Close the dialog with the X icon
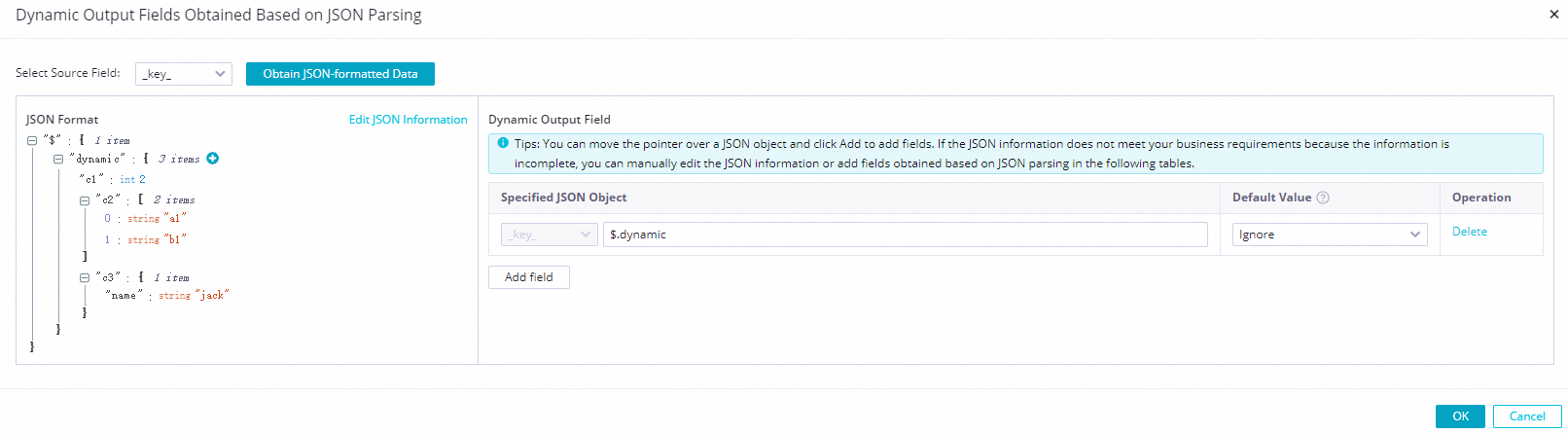Image resolution: width=1568 pixels, height=434 pixels. coord(1553,15)
